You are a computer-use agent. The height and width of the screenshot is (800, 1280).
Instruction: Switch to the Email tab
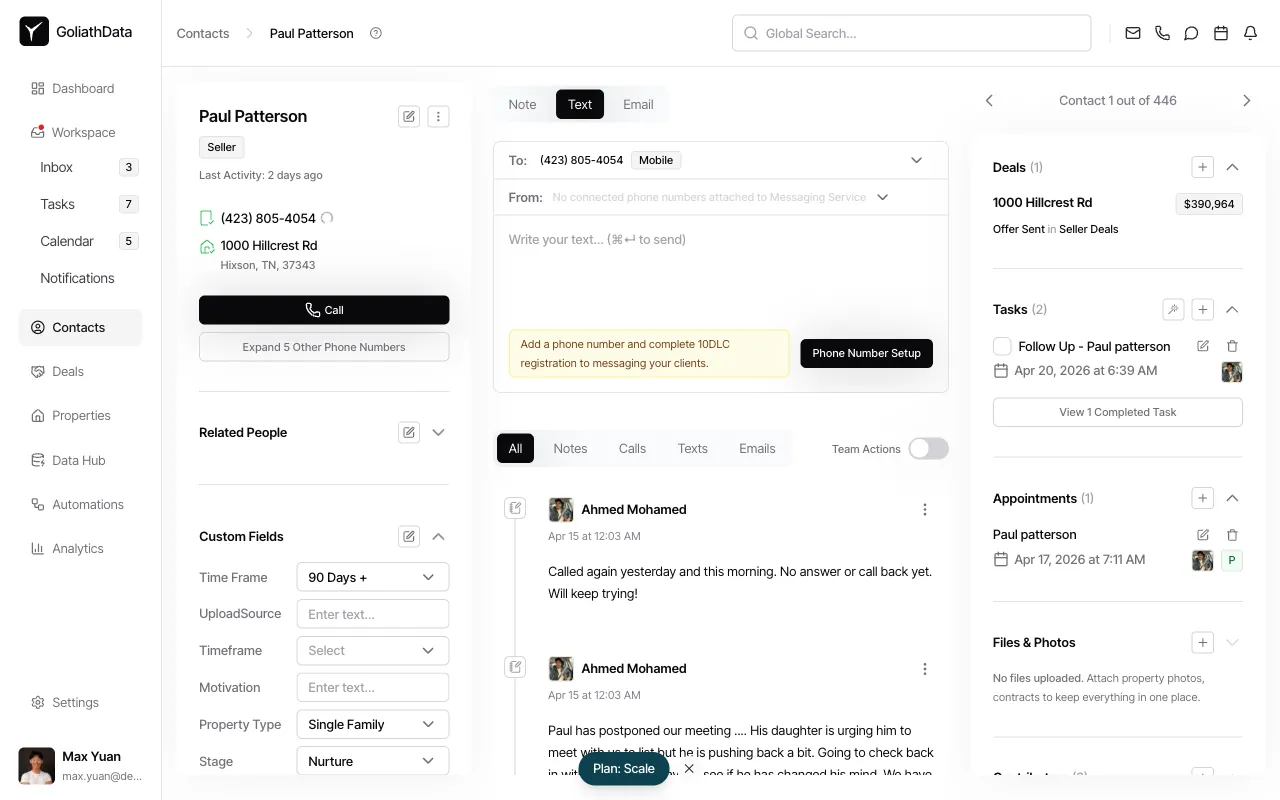click(638, 104)
